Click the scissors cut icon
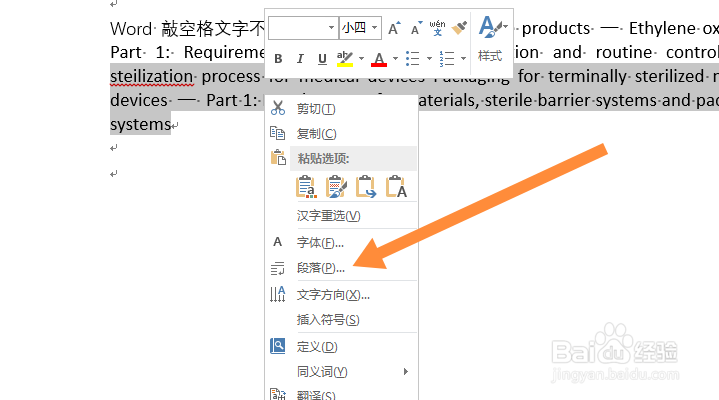Viewport: 719px width, 400px height. coord(277,108)
